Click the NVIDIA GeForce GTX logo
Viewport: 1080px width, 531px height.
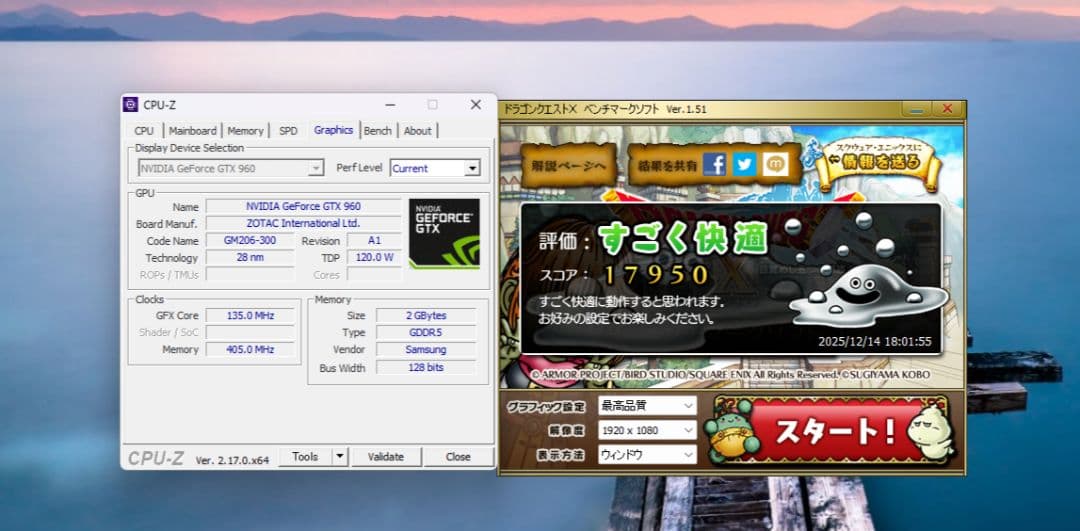pyautogui.click(x=444, y=233)
